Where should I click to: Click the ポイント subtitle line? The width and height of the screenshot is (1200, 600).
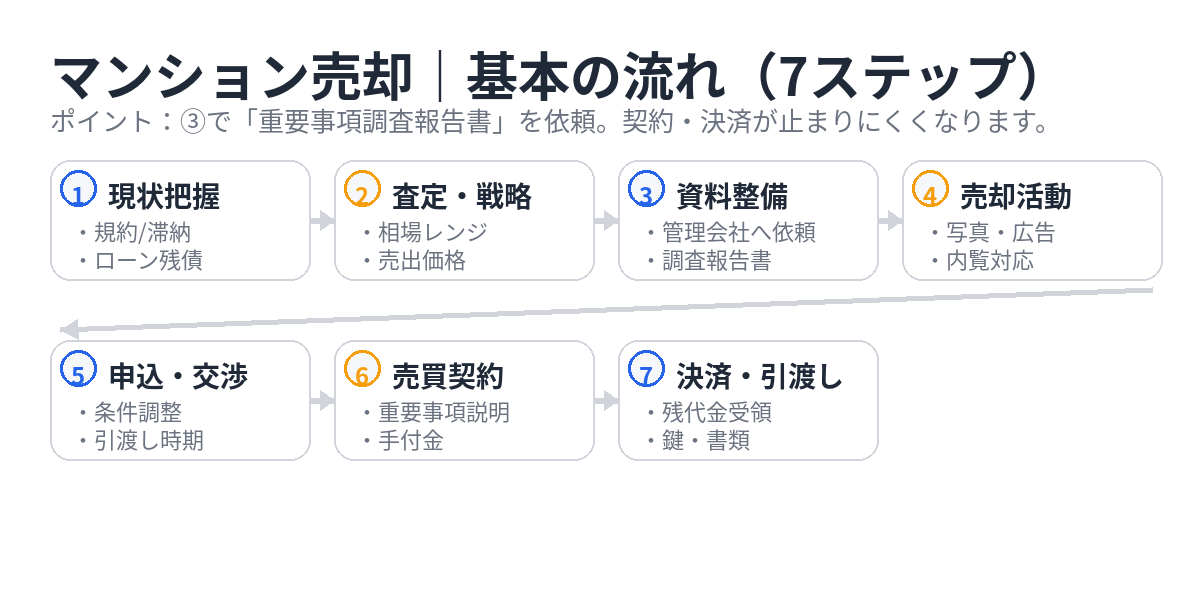click(x=550, y=122)
